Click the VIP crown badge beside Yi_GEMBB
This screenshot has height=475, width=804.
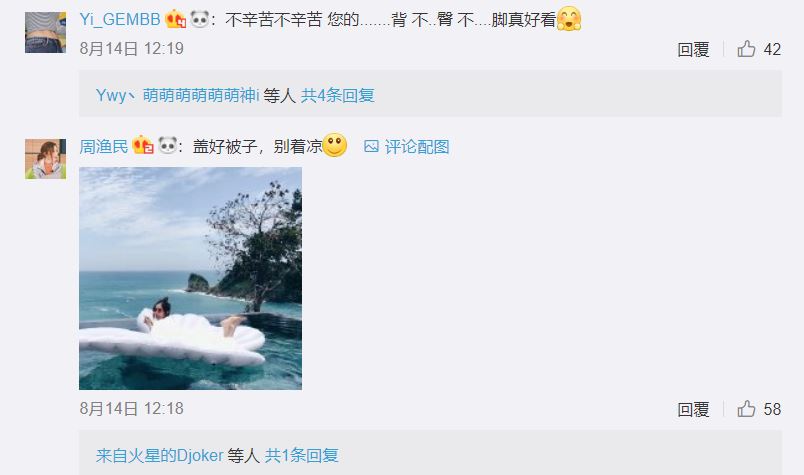click(175, 19)
